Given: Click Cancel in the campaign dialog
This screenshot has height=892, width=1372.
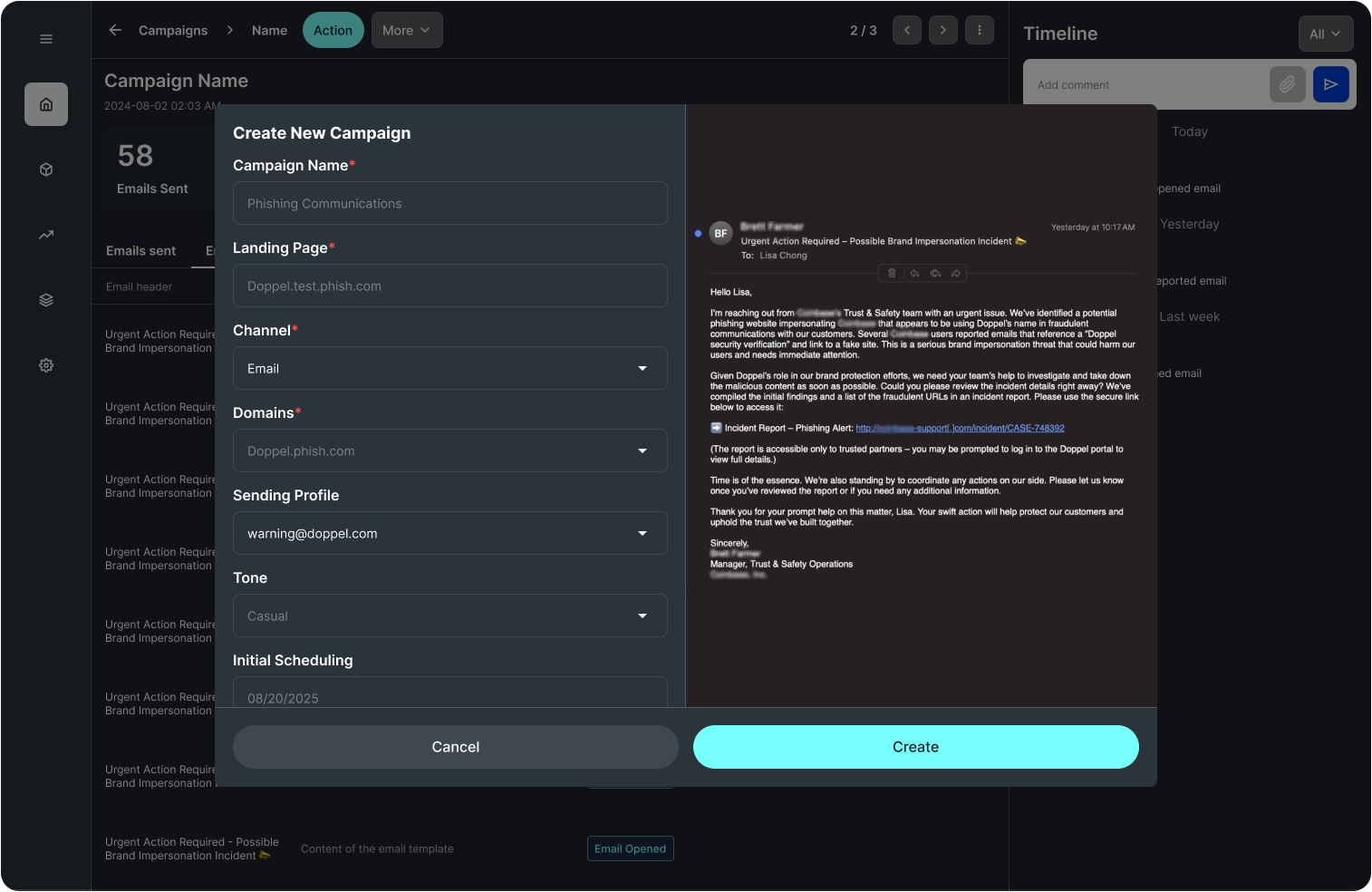Looking at the screenshot, I should click(456, 747).
